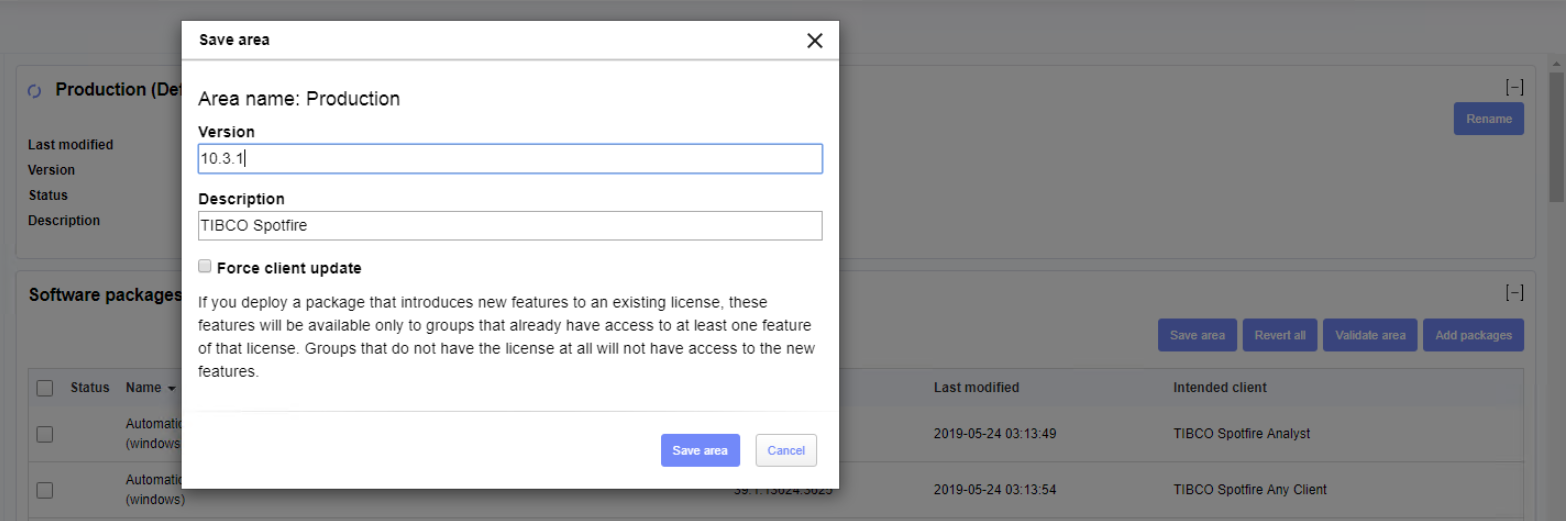Click the Rename button
Screen dimensions: 1566x521
click(x=1488, y=119)
